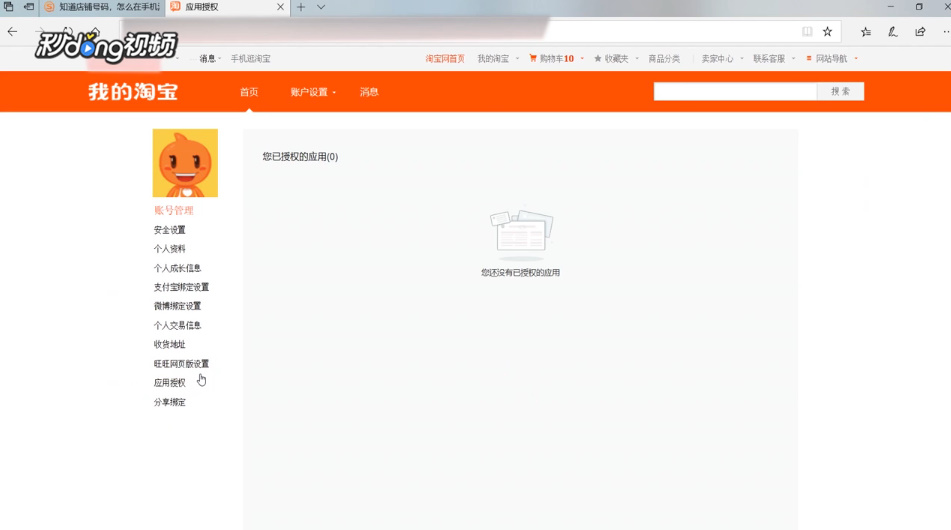951x530 pixels.
Task: Open a new browser tab
Action: tap(301, 7)
